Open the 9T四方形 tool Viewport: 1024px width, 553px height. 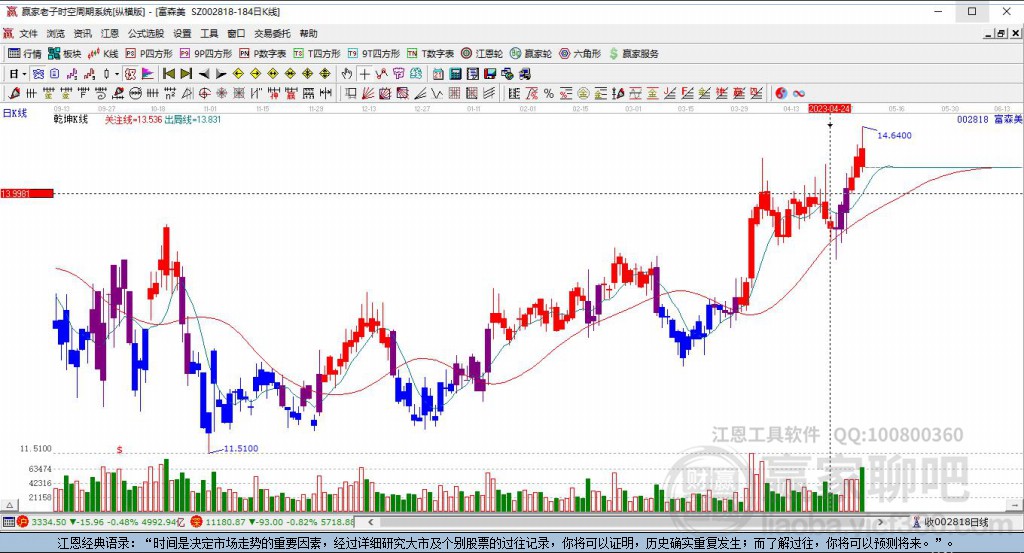pyautogui.click(x=374, y=54)
